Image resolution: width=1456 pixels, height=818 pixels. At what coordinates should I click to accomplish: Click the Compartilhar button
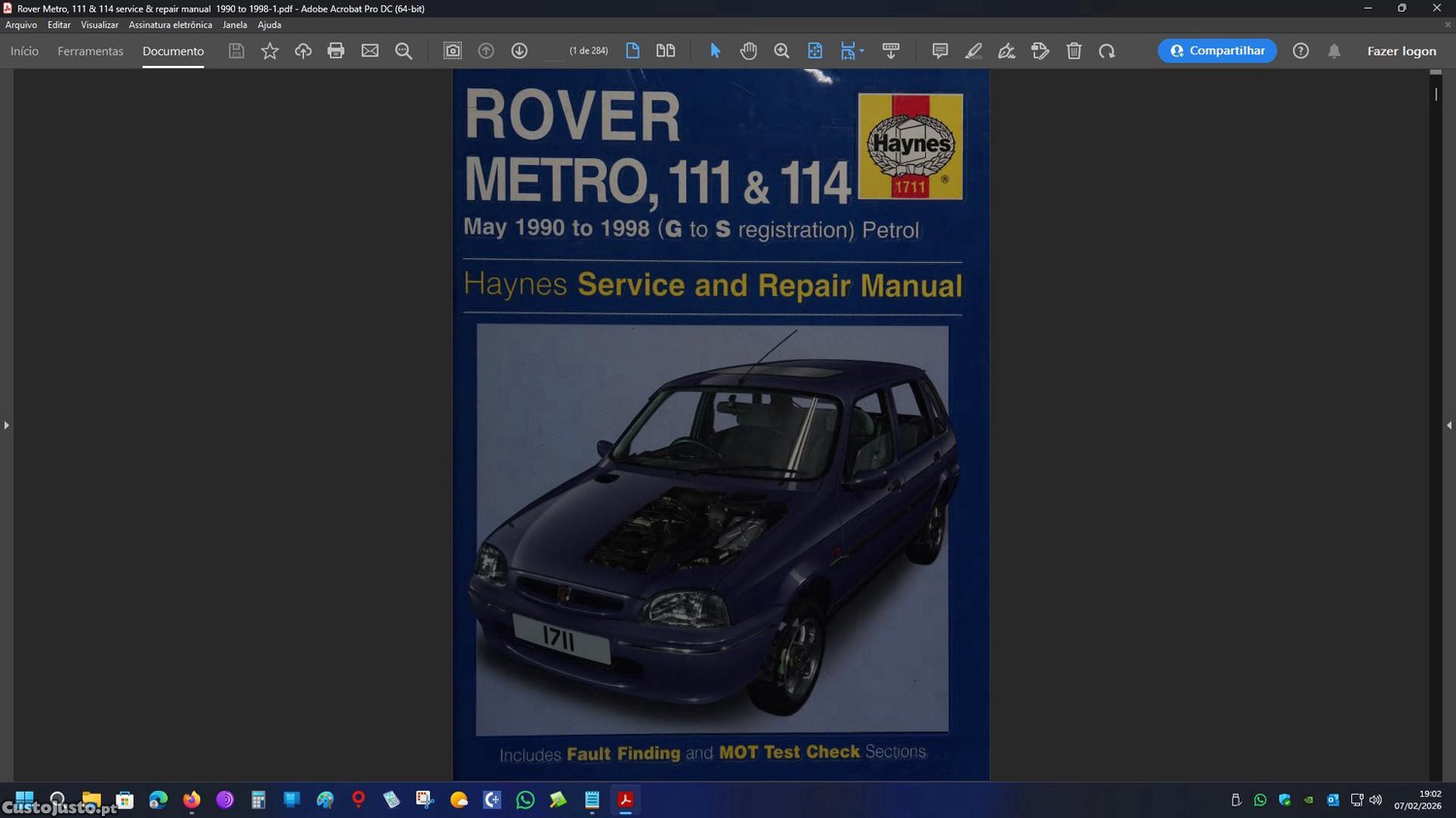point(1216,50)
